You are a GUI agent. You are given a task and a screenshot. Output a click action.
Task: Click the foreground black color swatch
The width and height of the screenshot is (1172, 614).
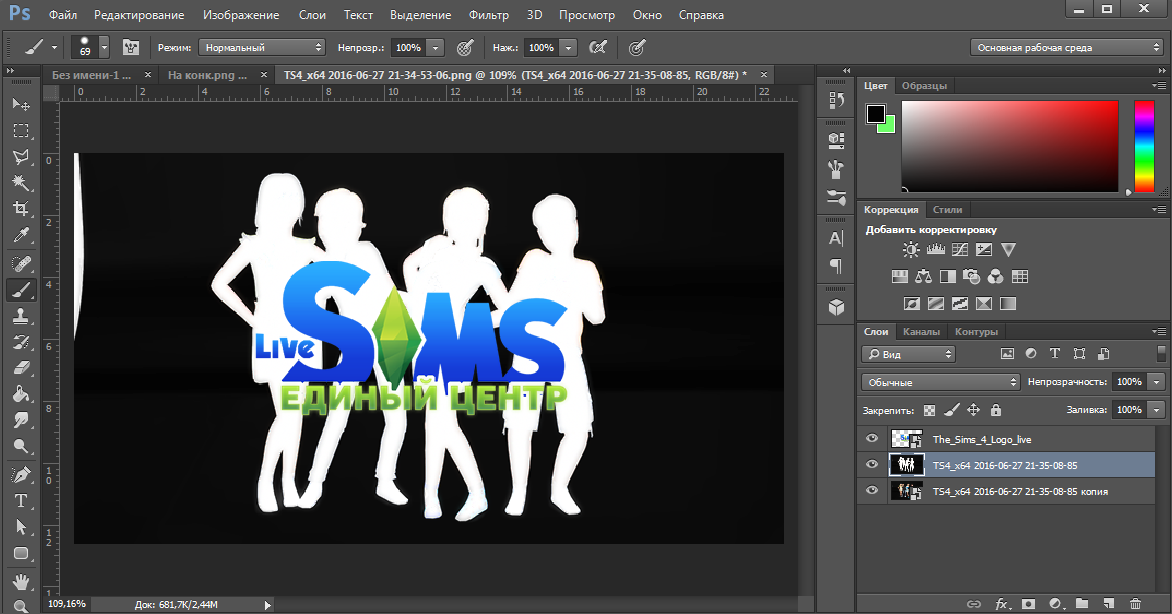point(875,114)
